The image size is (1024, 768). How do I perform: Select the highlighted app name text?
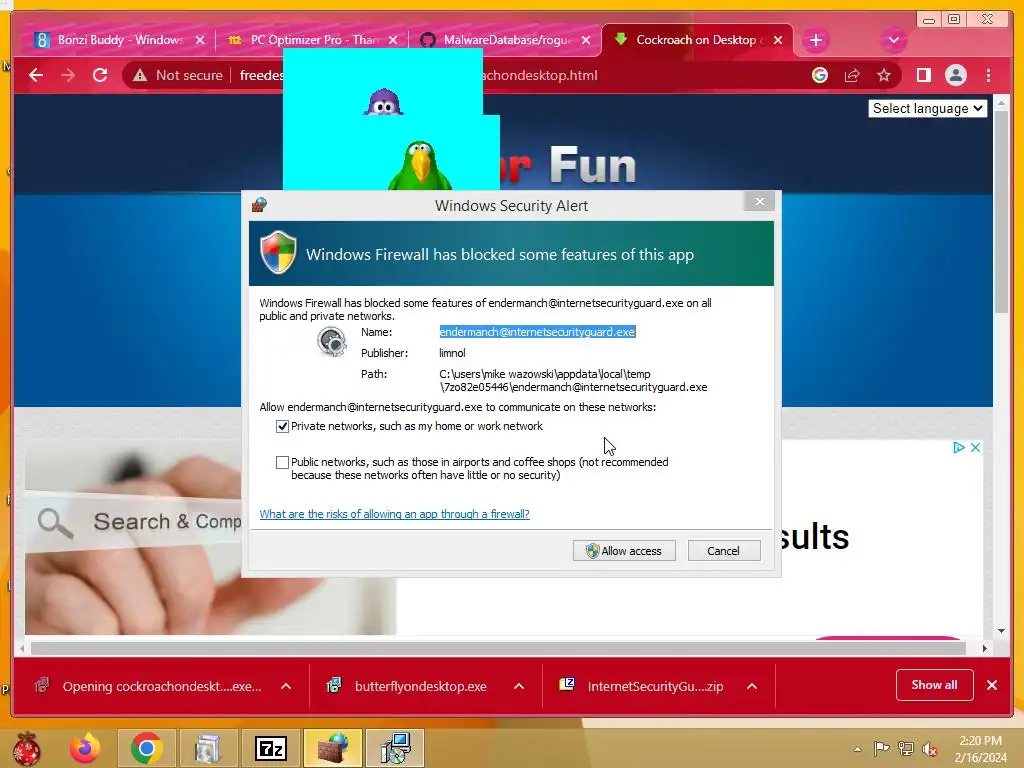pyautogui.click(x=537, y=332)
